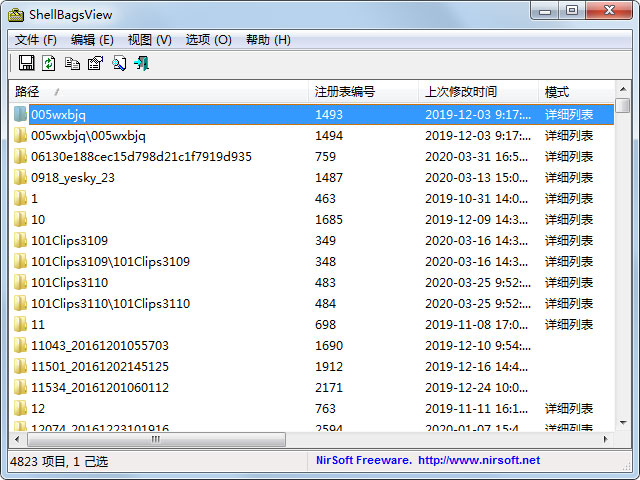Click the horizontal scrollbar right arrow
Screen dimensions: 640x480
tap(608, 439)
